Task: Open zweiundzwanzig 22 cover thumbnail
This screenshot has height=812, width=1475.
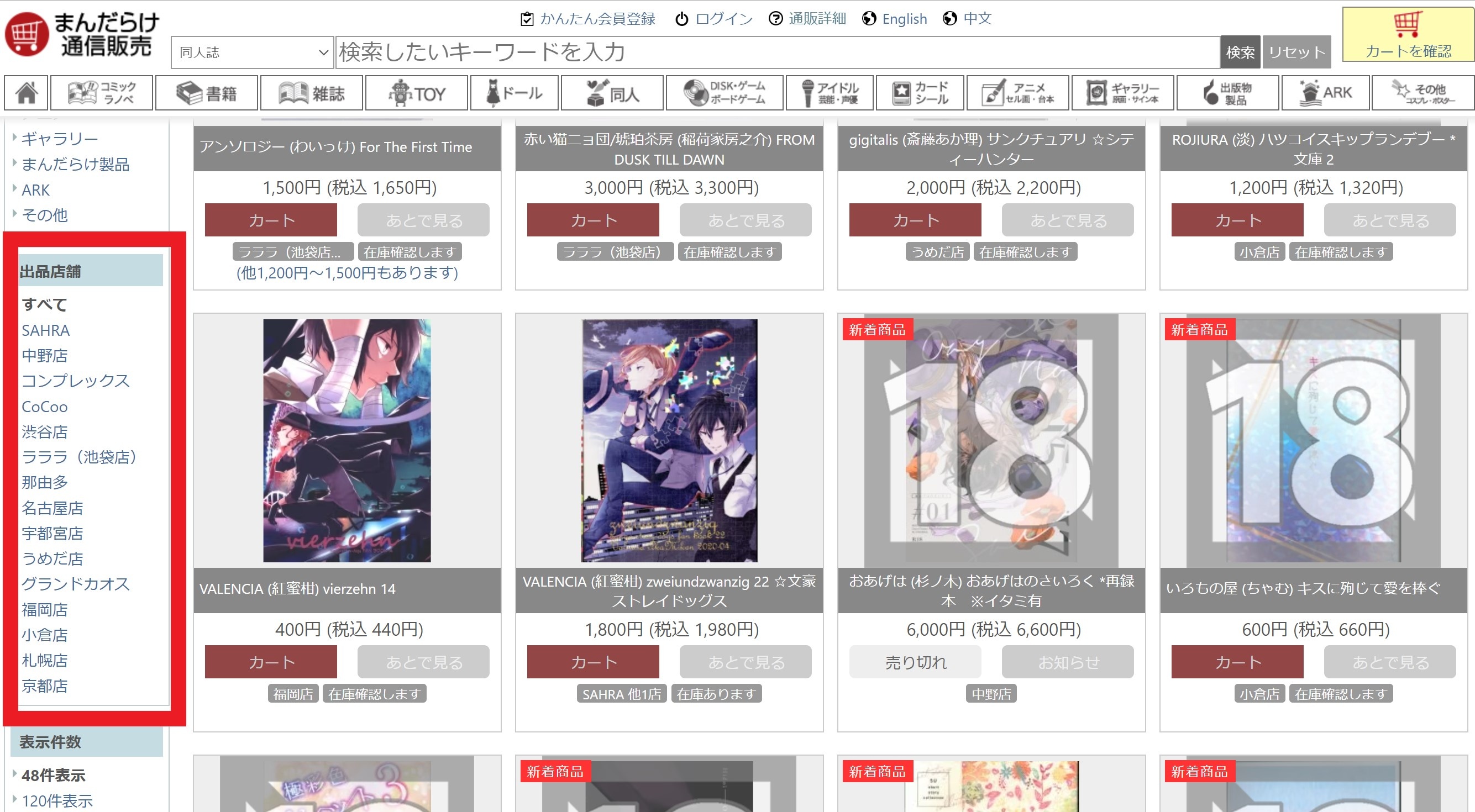Action: pos(669,441)
